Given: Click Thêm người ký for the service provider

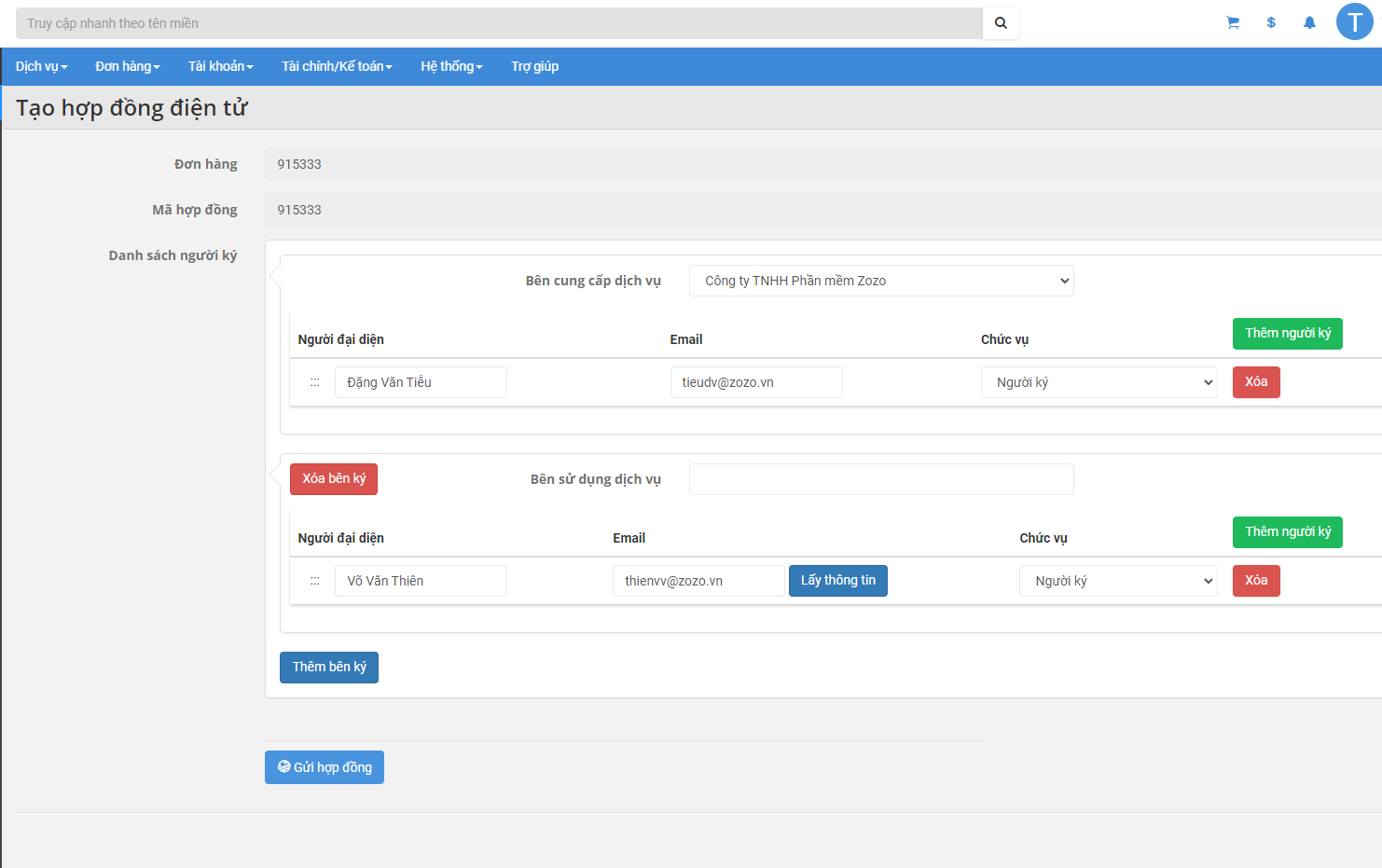Looking at the screenshot, I should [1288, 334].
